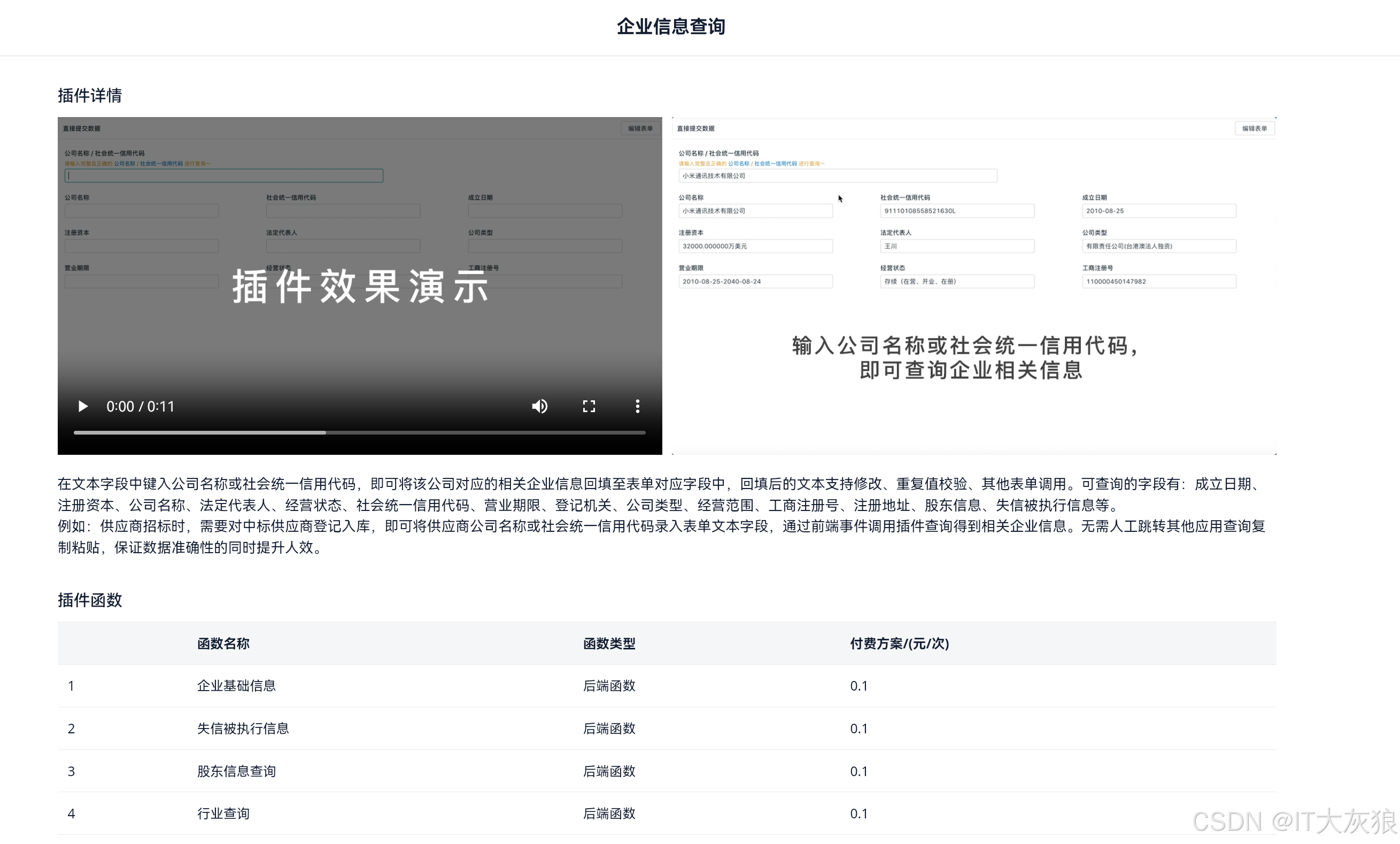Image resolution: width=1400 pixels, height=844 pixels.
Task: Open video more options menu
Action: 638,406
